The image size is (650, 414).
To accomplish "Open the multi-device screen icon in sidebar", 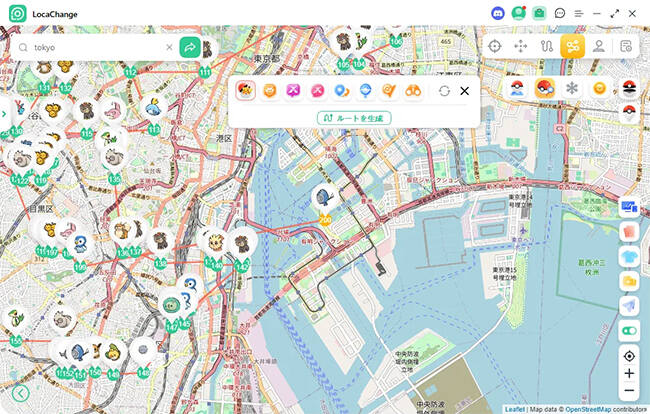I will pos(629,206).
